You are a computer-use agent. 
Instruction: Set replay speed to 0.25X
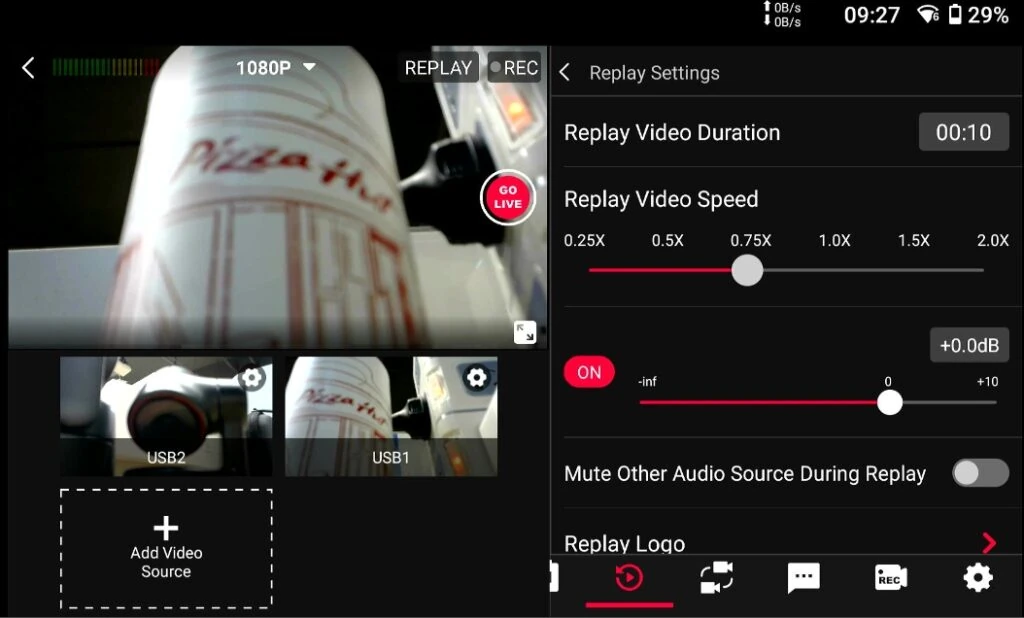(584, 240)
